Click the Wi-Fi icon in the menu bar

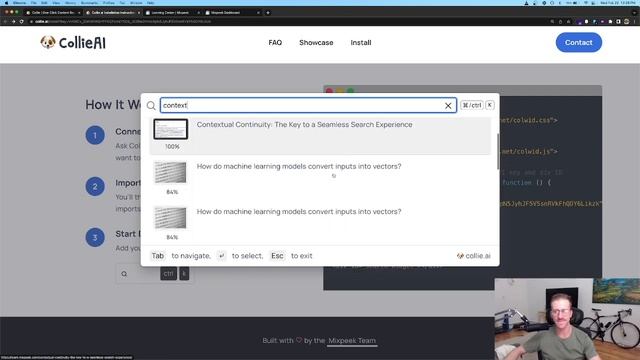[x=586, y=3]
